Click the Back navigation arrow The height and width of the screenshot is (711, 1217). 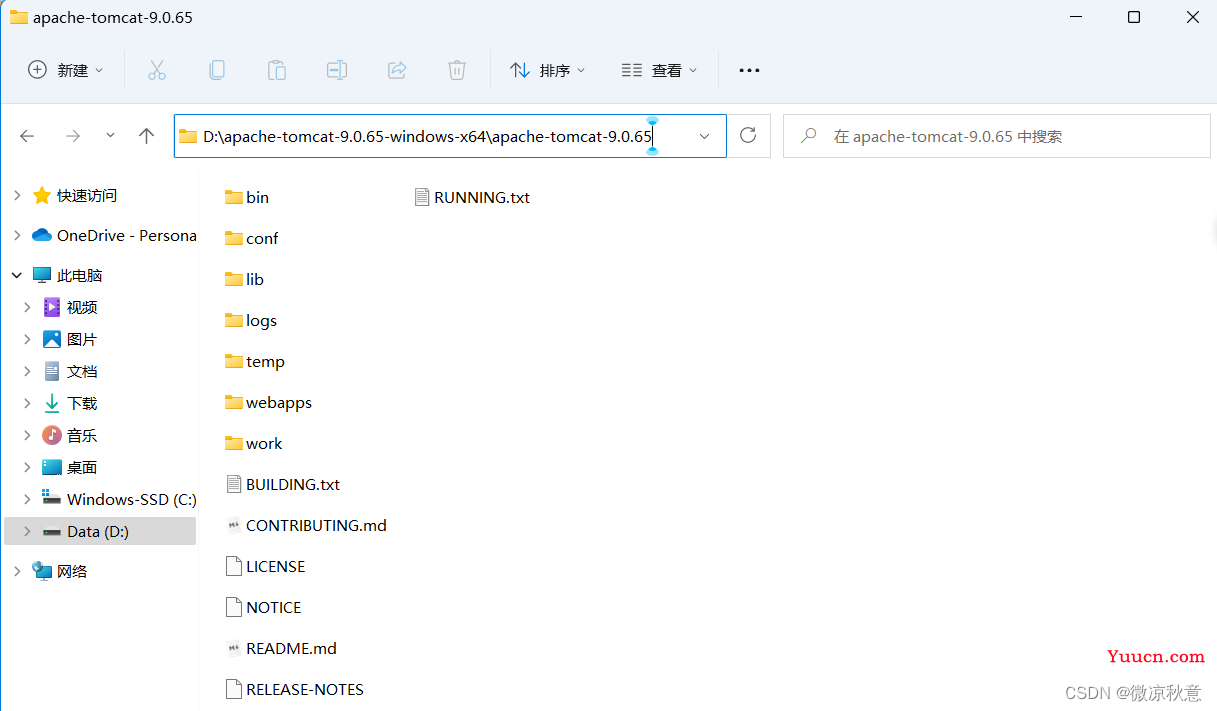(x=27, y=136)
